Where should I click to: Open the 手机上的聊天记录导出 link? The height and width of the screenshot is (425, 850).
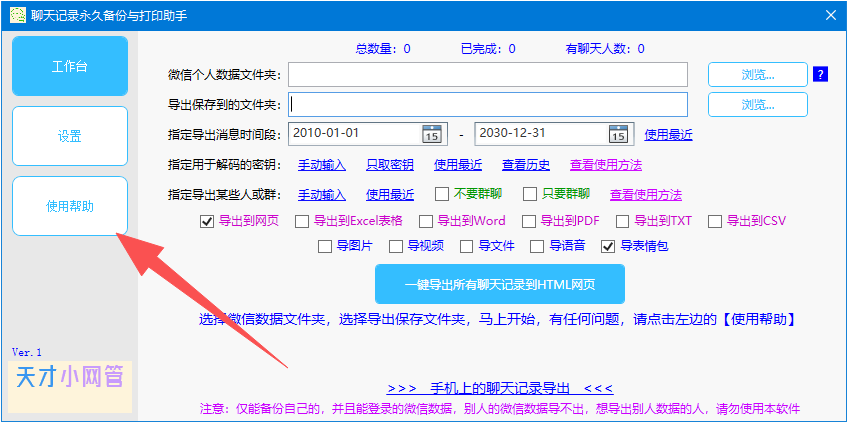pos(499,388)
